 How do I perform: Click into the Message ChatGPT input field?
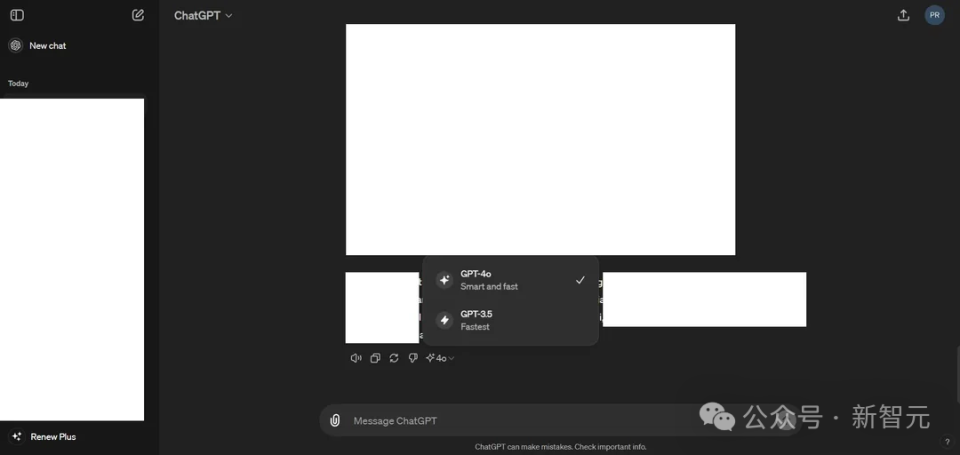point(520,421)
